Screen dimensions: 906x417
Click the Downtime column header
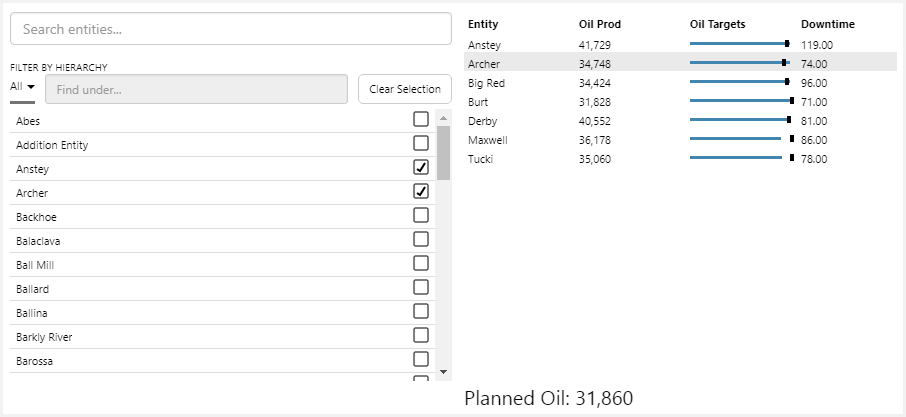[x=826, y=24]
